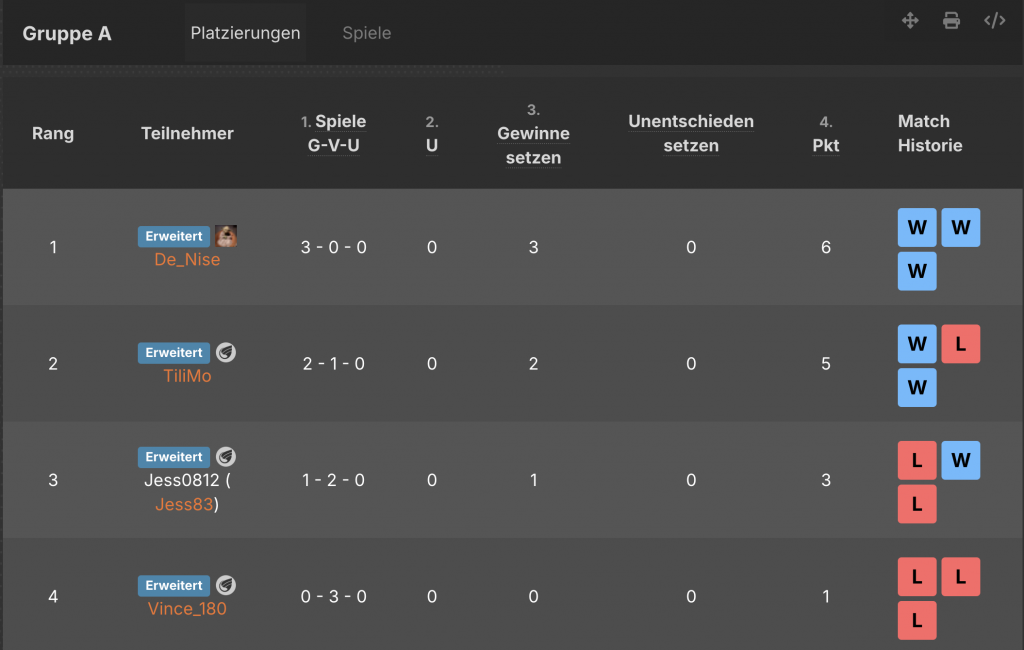This screenshot has height=650, width=1024.
Task: Open the Vince_180 profile link
Action: [187, 608]
